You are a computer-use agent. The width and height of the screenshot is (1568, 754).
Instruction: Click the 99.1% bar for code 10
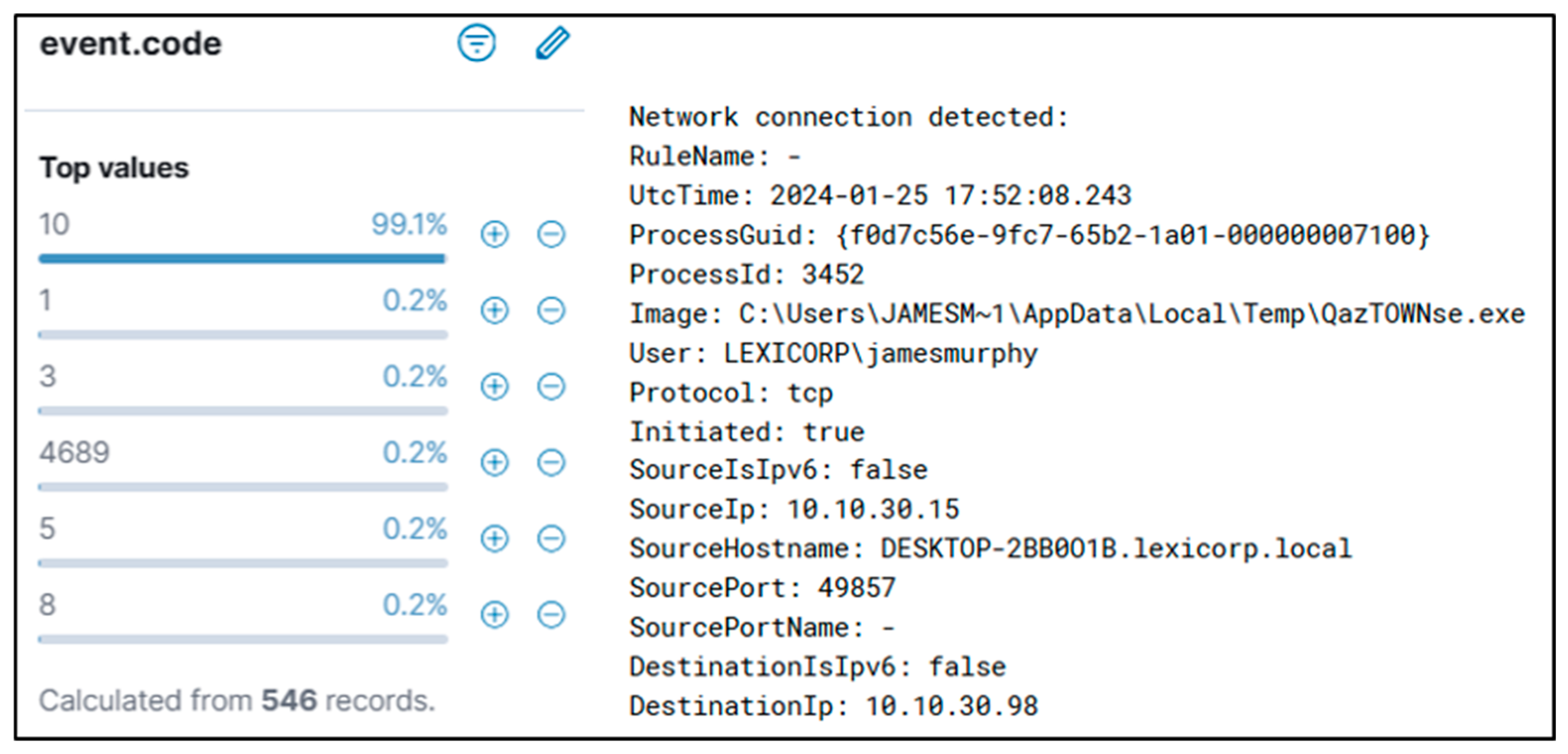[x=242, y=259]
